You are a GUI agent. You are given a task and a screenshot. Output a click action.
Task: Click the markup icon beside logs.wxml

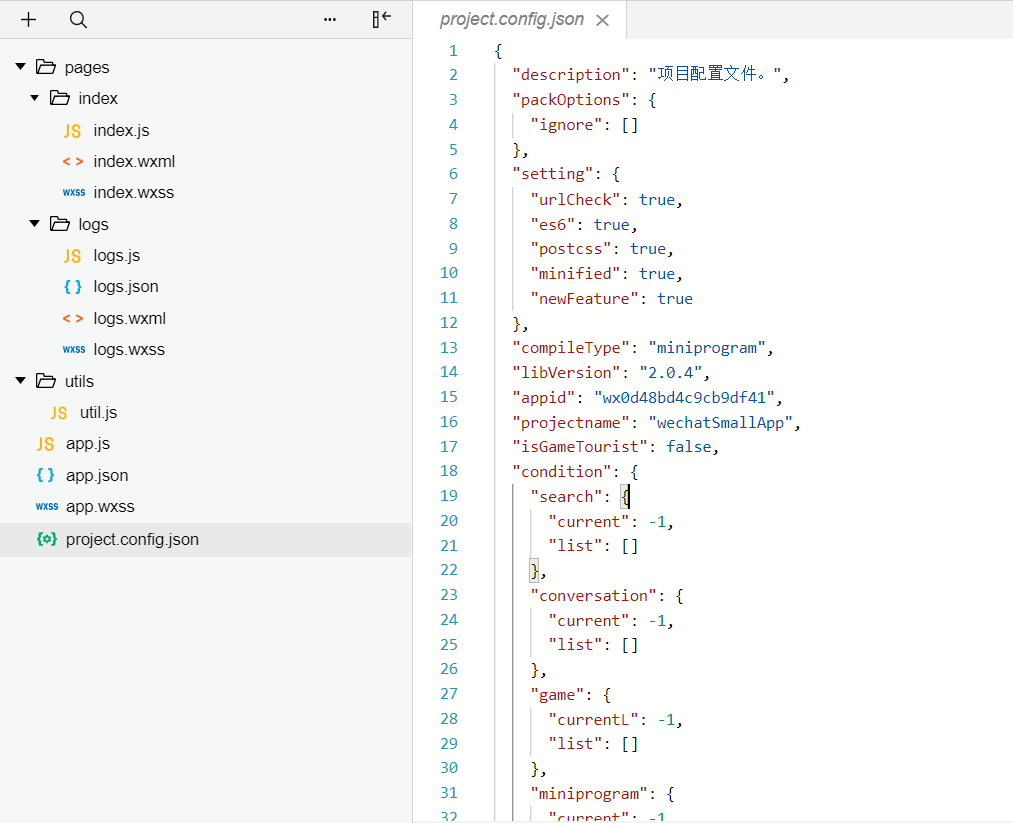click(72, 318)
